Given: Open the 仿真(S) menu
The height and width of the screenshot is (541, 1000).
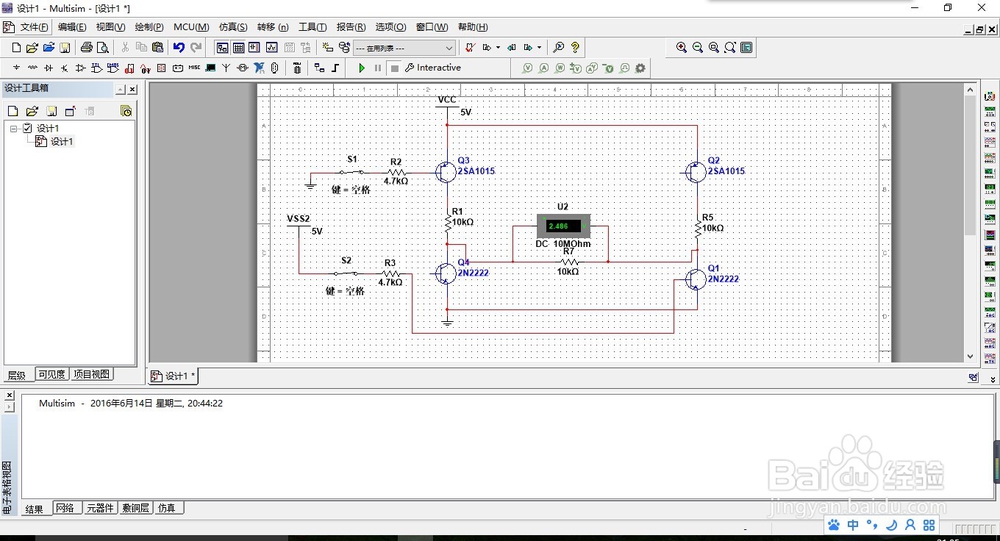Looking at the screenshot, I should click(x=233, y=27).
